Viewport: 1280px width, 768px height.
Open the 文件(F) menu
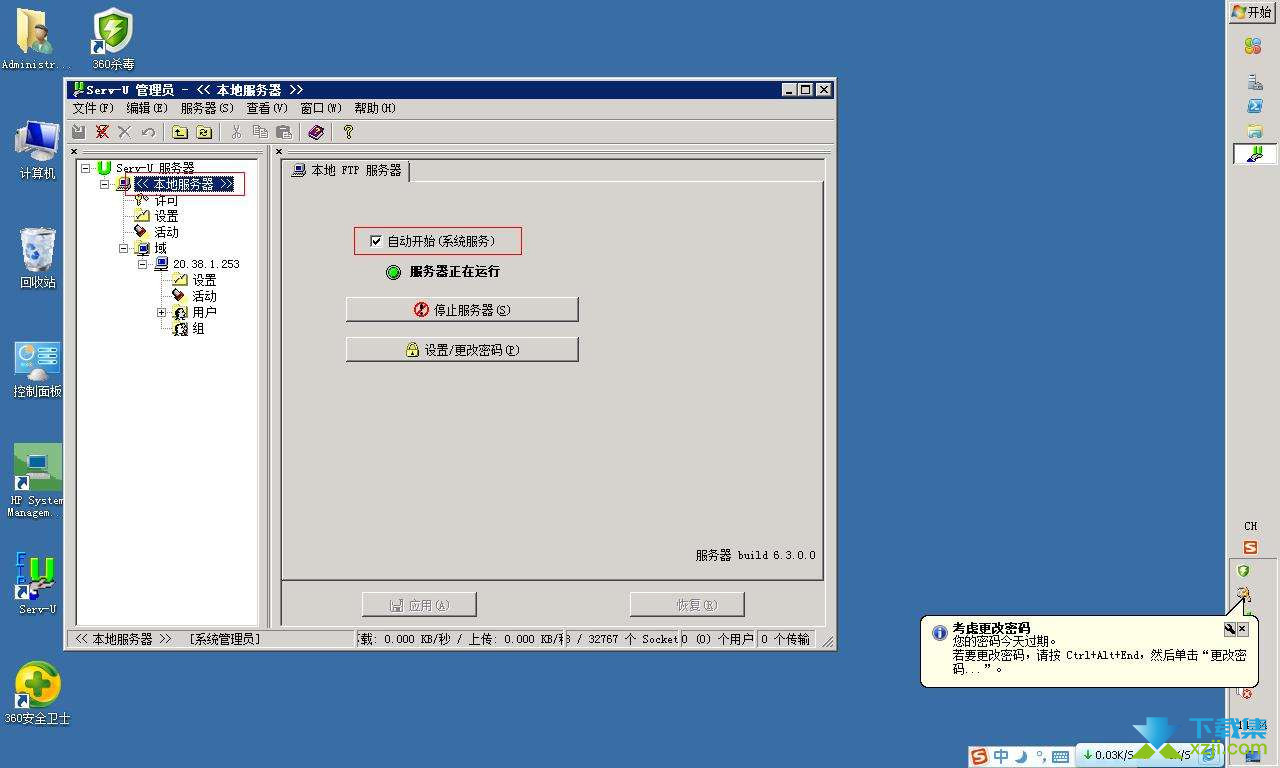(x=93, y=108)
